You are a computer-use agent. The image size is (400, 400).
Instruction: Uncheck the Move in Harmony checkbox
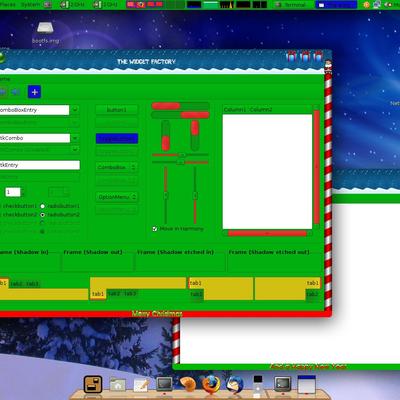pos(155,229)
